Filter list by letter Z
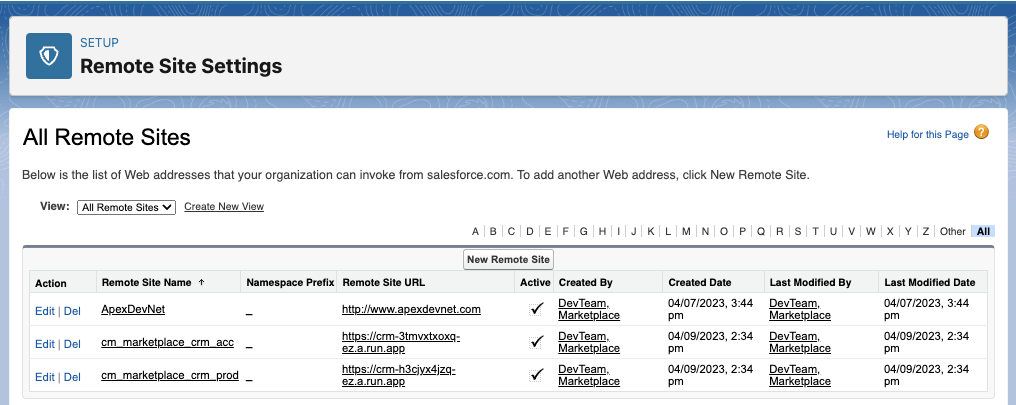Viewport: 1016px width, 405px height. (x=926, y=231)
